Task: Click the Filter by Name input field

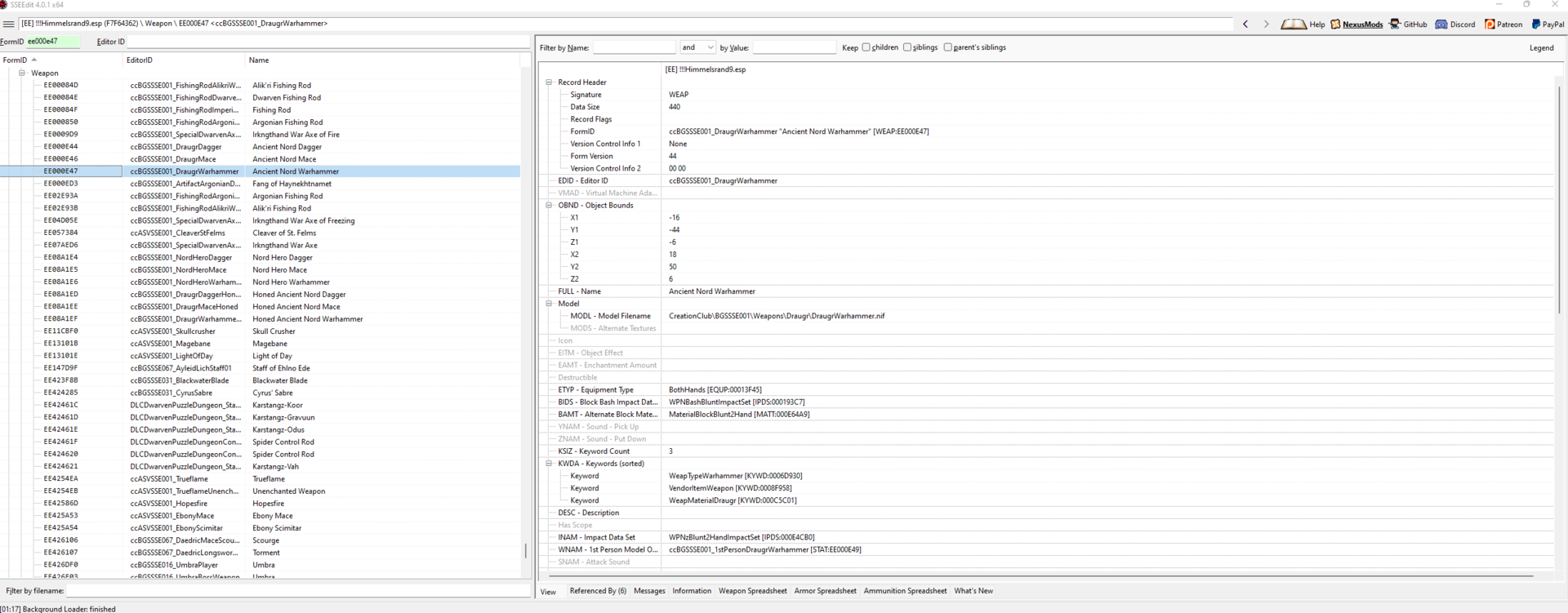Action: coord(634,48)
